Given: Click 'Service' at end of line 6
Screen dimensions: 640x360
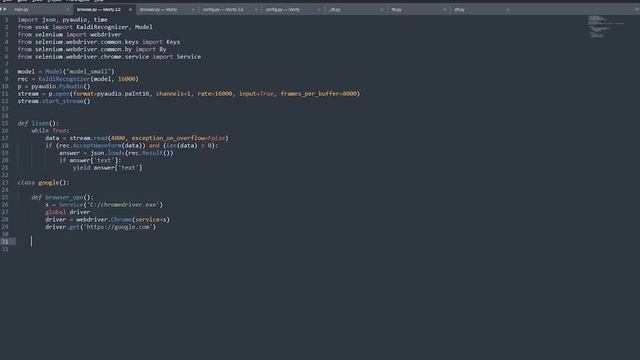Looking at the screenshot, I should pyautogui.click(x=189, y=57).
